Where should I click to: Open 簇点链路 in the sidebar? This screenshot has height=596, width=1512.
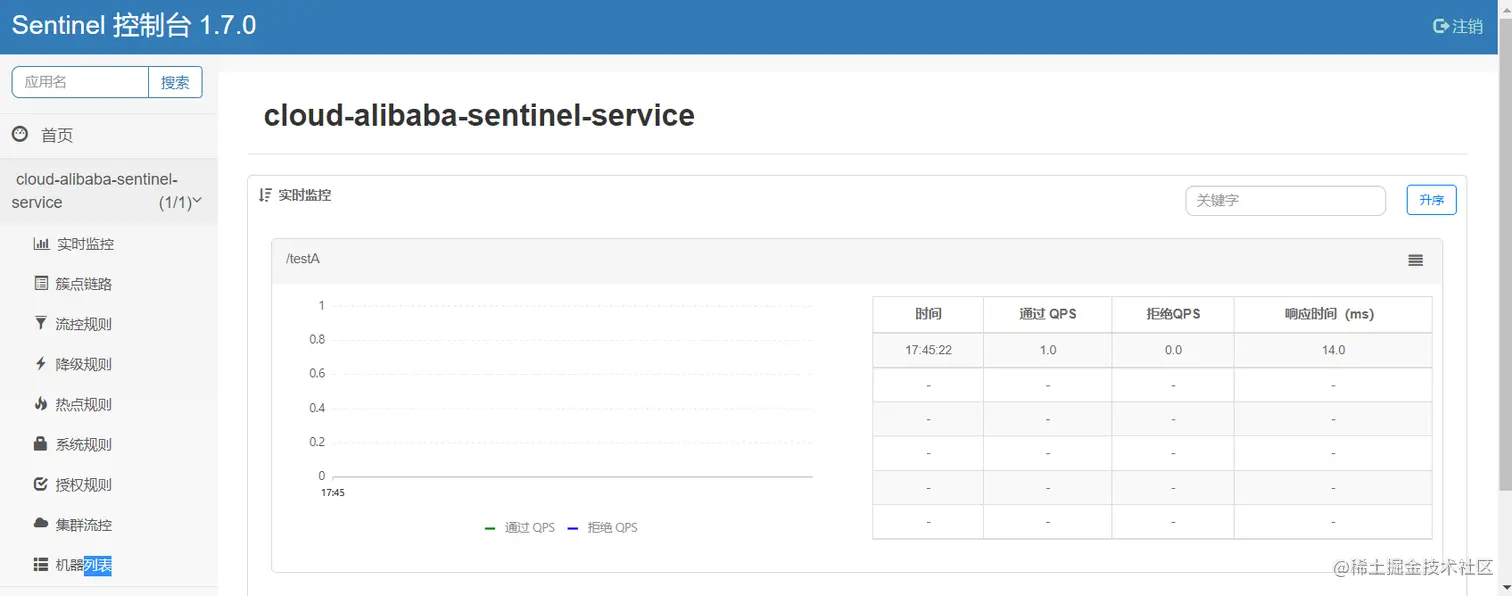point(84,284)
